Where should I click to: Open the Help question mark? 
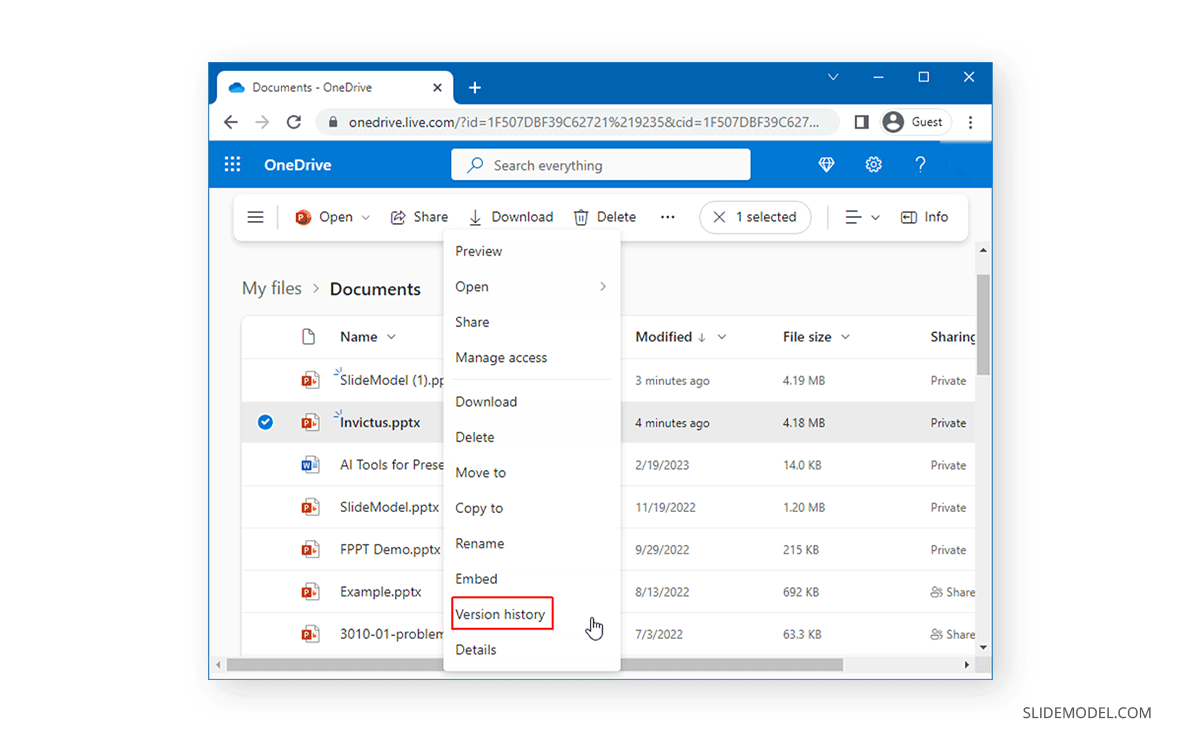[920, 165]
